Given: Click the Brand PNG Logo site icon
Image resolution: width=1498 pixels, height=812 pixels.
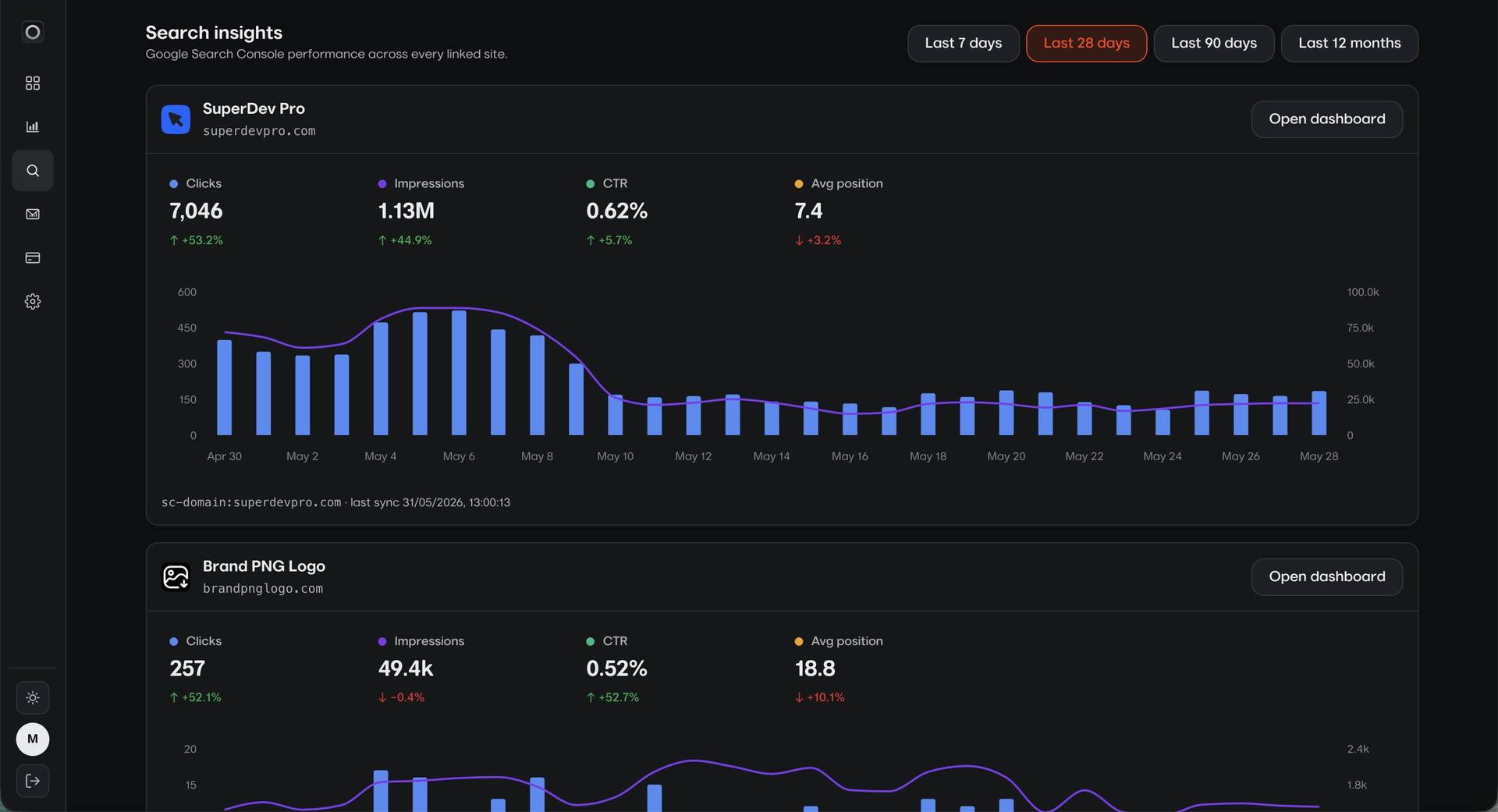Looking at the screenshot, I should (176, 577).
